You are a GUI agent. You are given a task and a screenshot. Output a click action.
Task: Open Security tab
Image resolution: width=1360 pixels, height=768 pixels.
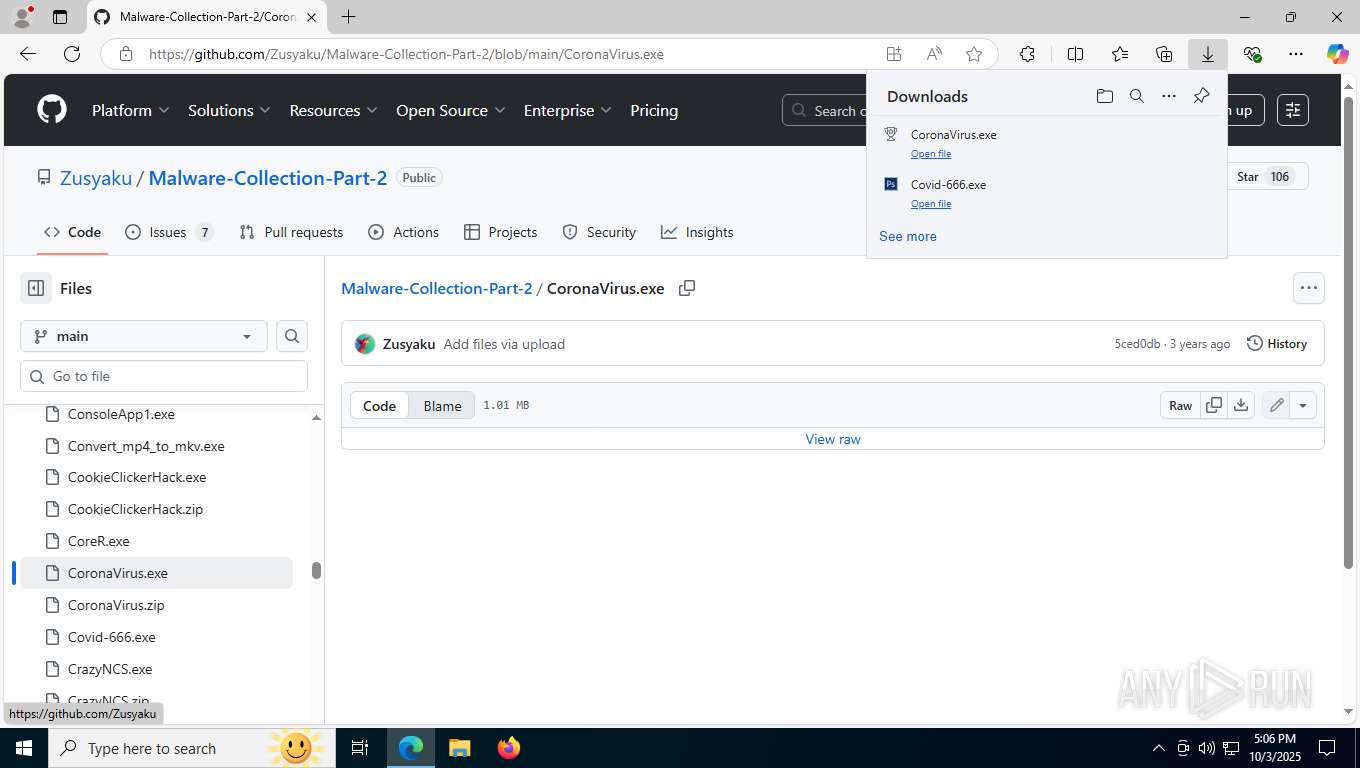(x=599, y=232)
